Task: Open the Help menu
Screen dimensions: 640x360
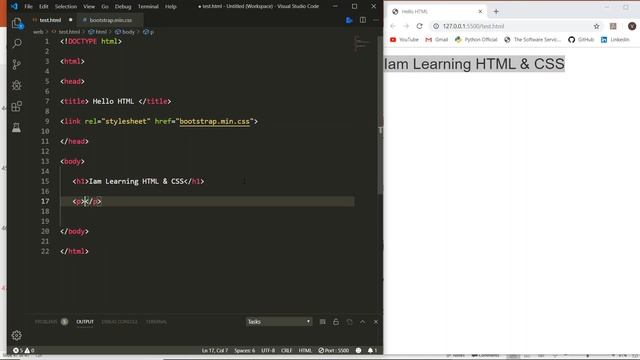Action: click(171, 7)
